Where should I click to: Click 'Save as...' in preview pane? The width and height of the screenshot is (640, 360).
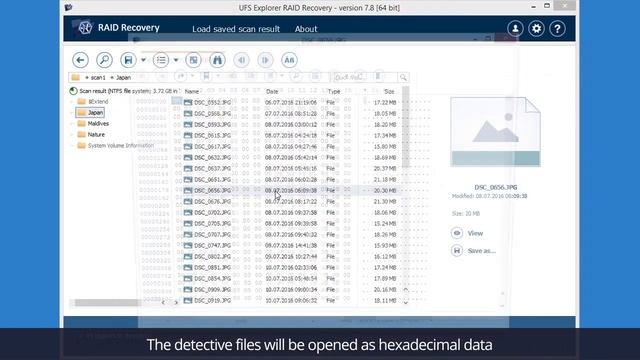coord(482,251)
